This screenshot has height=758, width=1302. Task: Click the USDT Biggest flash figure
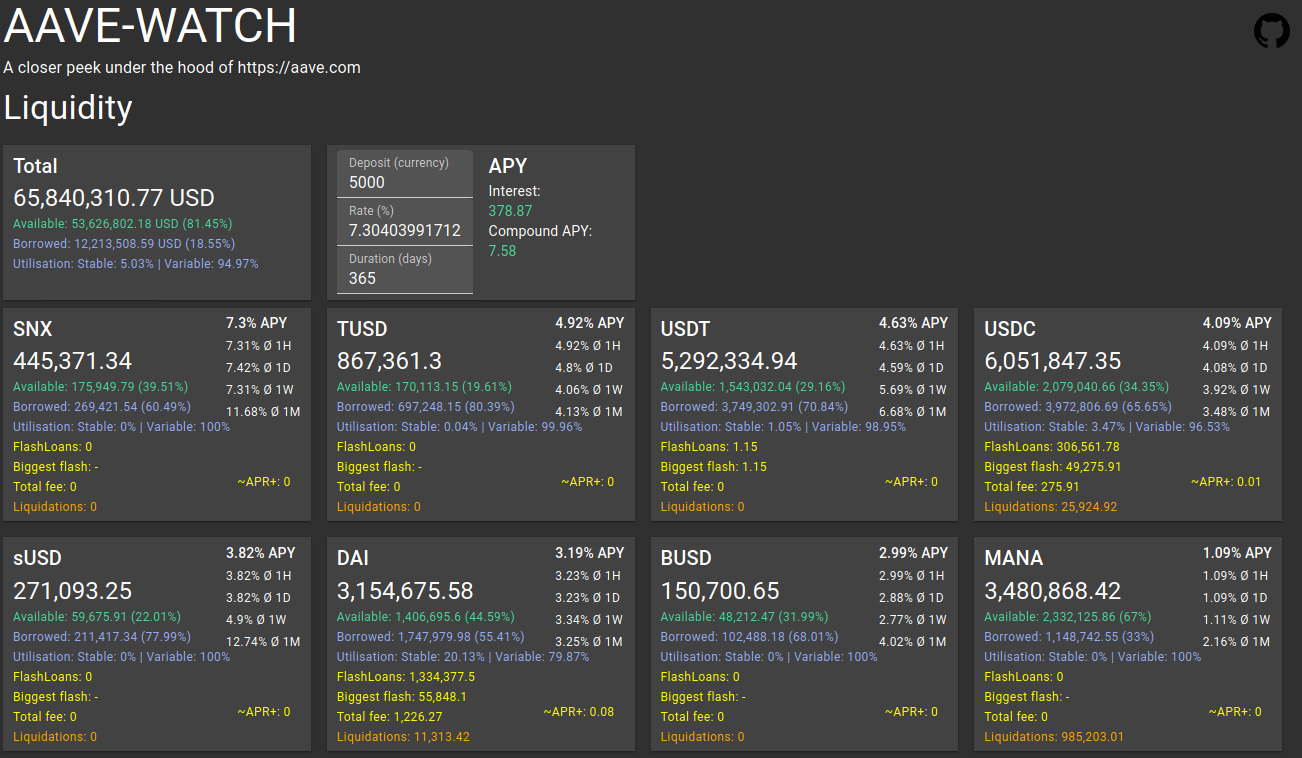[x=714, y=466]
